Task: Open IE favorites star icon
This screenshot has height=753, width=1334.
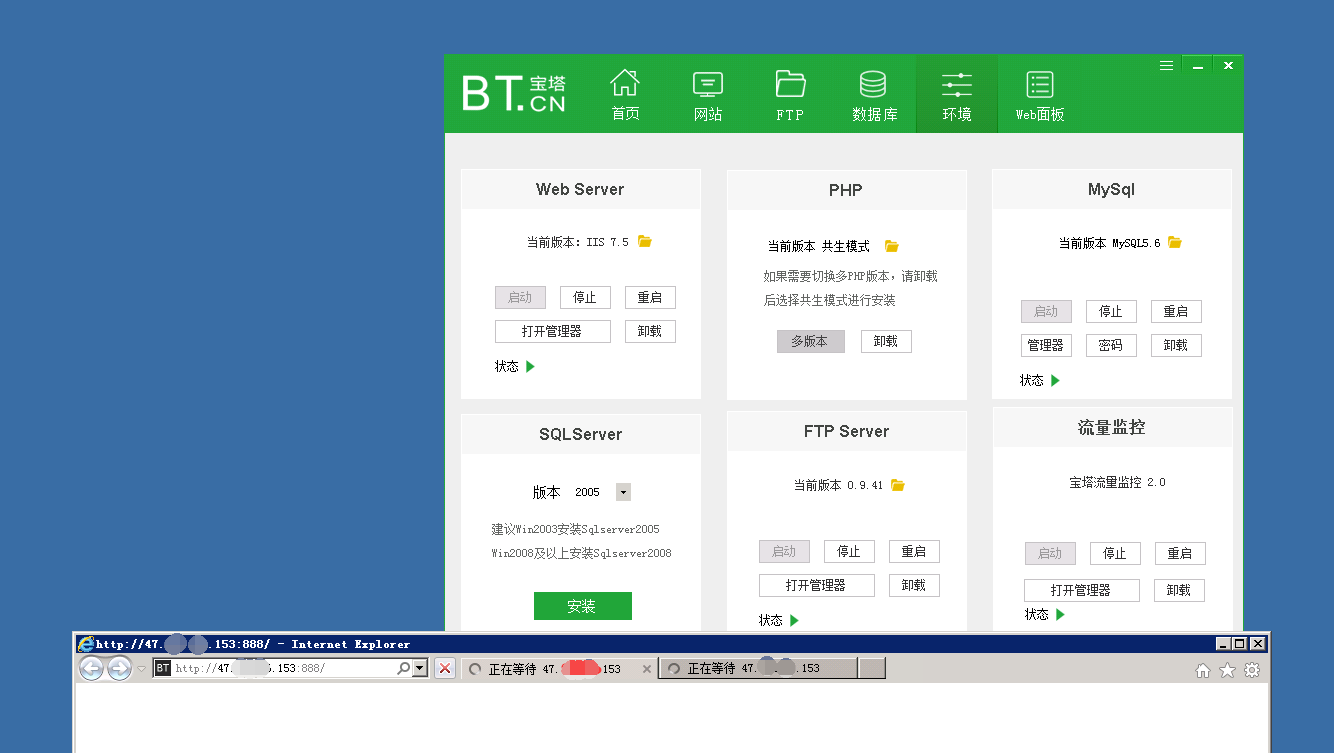Action: 1227,670
